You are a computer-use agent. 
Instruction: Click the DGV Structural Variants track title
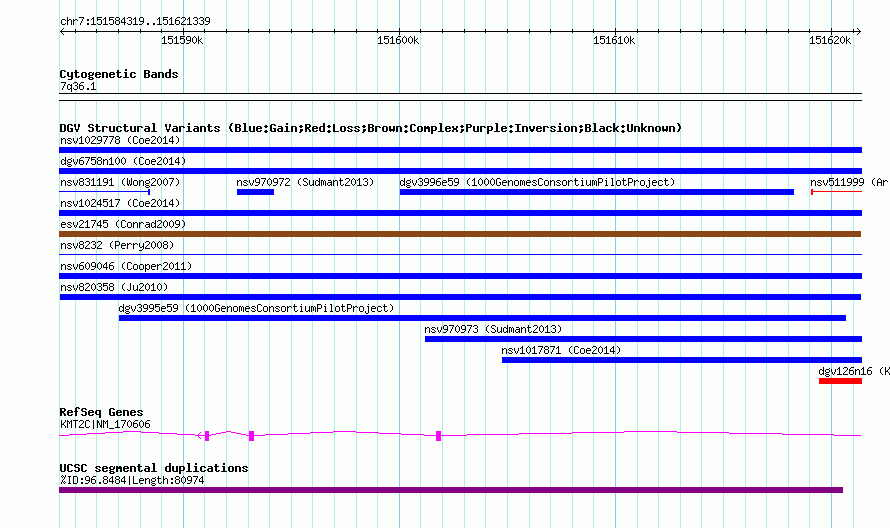coord(371,128)
